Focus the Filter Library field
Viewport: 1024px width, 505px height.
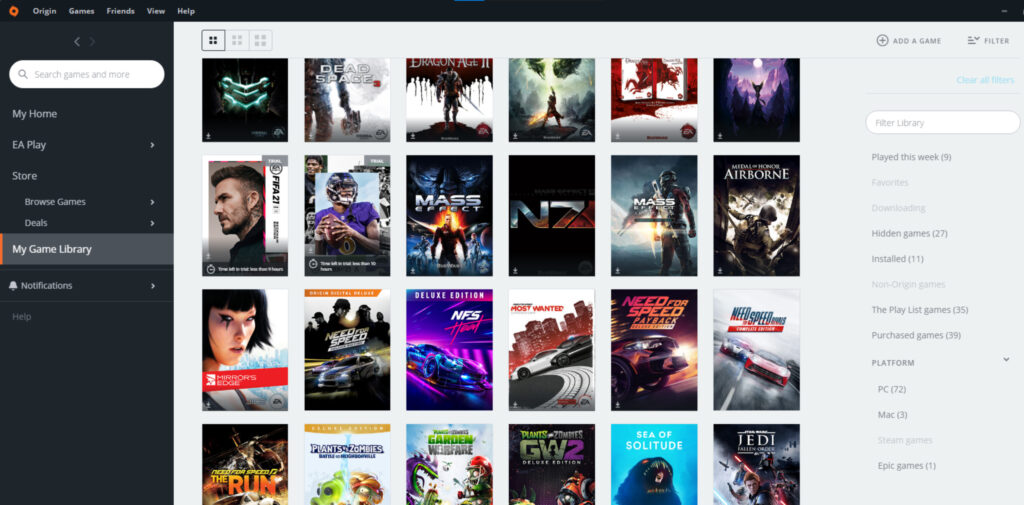[x=942, y=123]
